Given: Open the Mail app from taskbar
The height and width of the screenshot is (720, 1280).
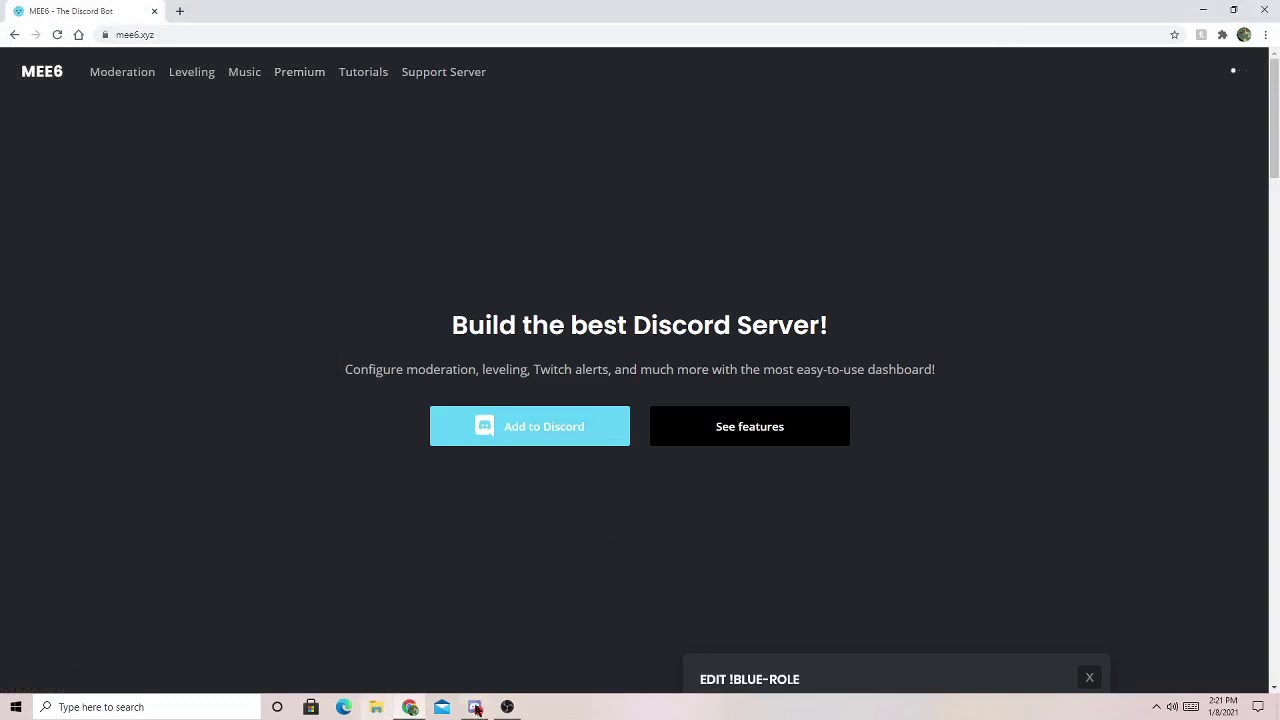Looking at the screenshot, I should click(442, 707).
